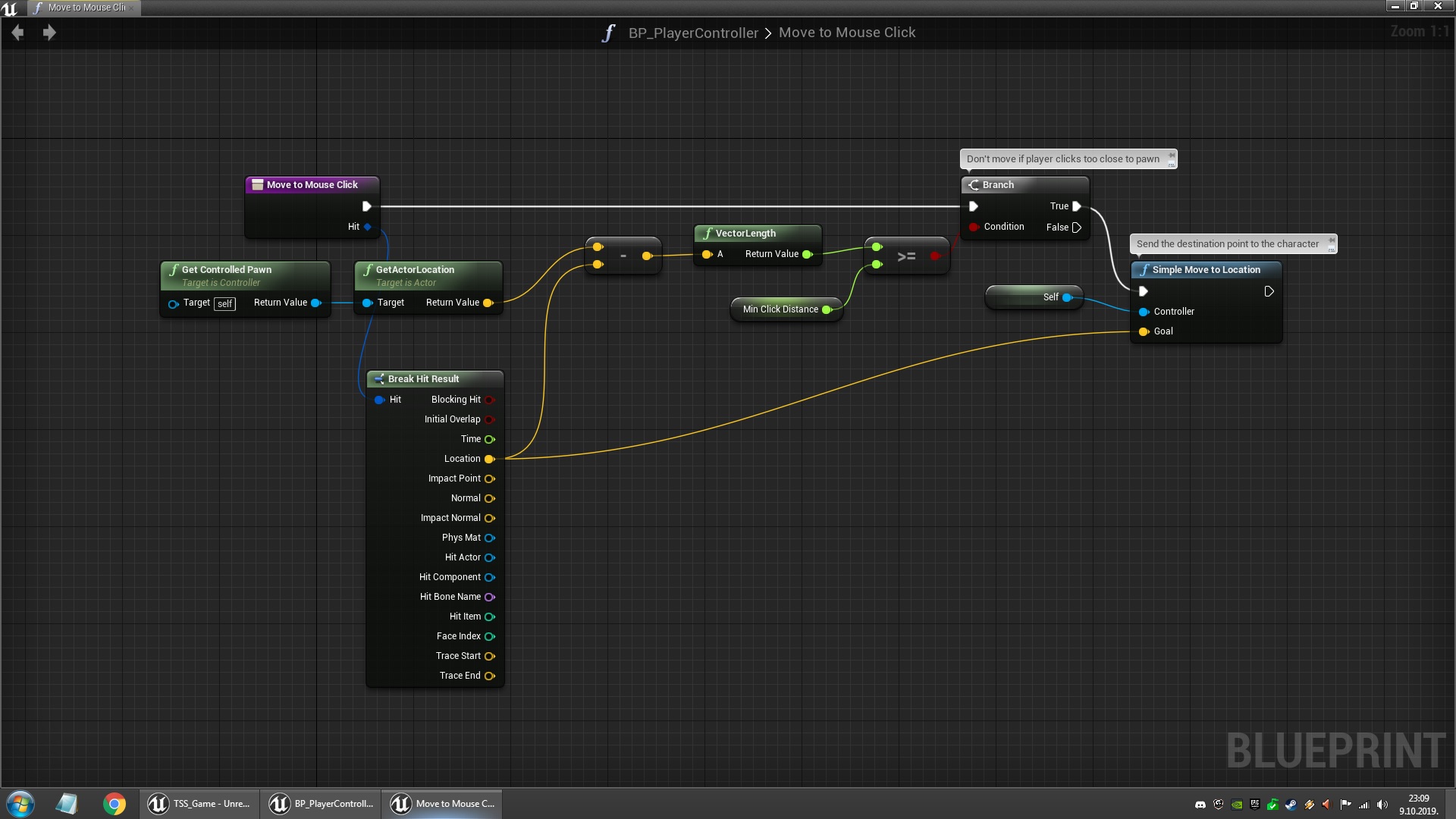Click the Branch False execution pin
This screenshot has width=1456, height=819.
[x=1076, y=227]
